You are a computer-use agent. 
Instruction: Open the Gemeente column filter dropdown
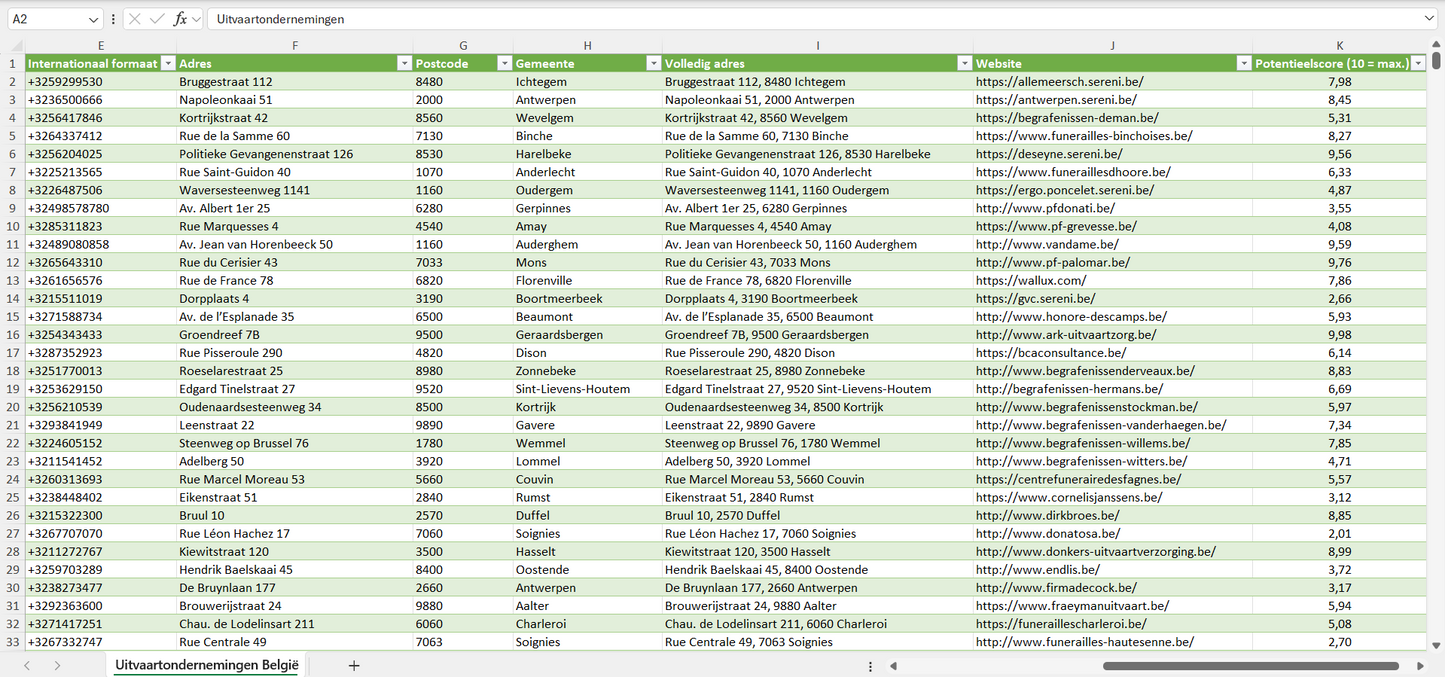652,63
